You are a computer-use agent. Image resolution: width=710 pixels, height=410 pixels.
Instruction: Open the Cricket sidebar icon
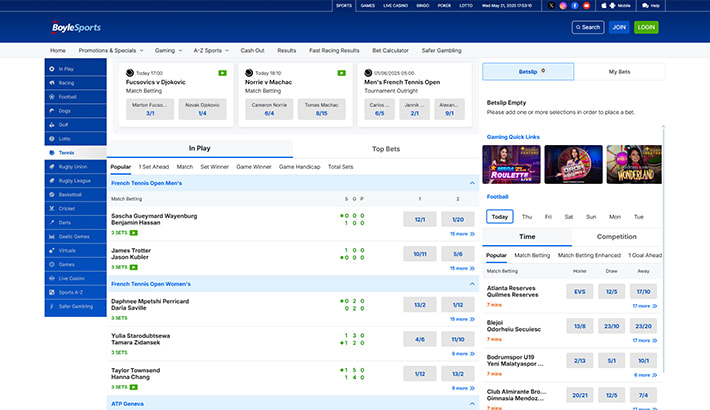tap(52, 208)
